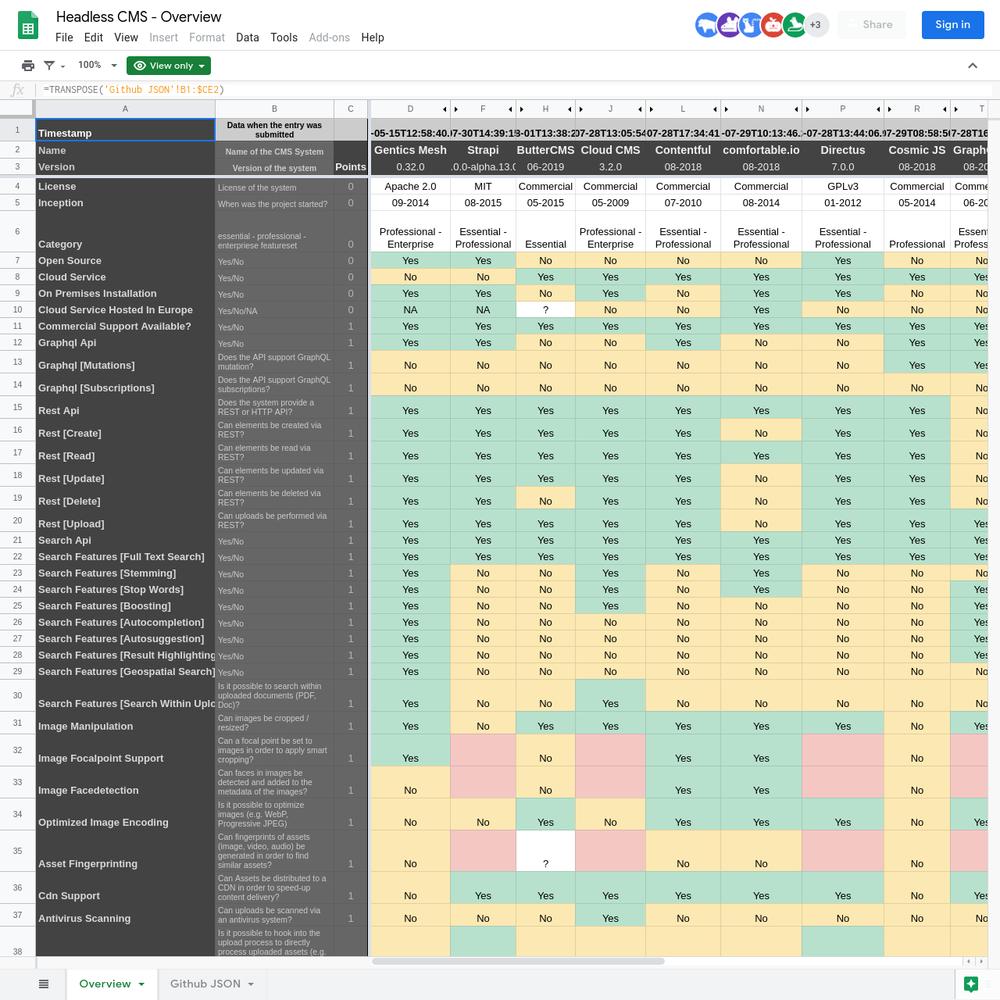Open the Google Sheets home icon
1000x1000 pixels.
click(27, 26)
